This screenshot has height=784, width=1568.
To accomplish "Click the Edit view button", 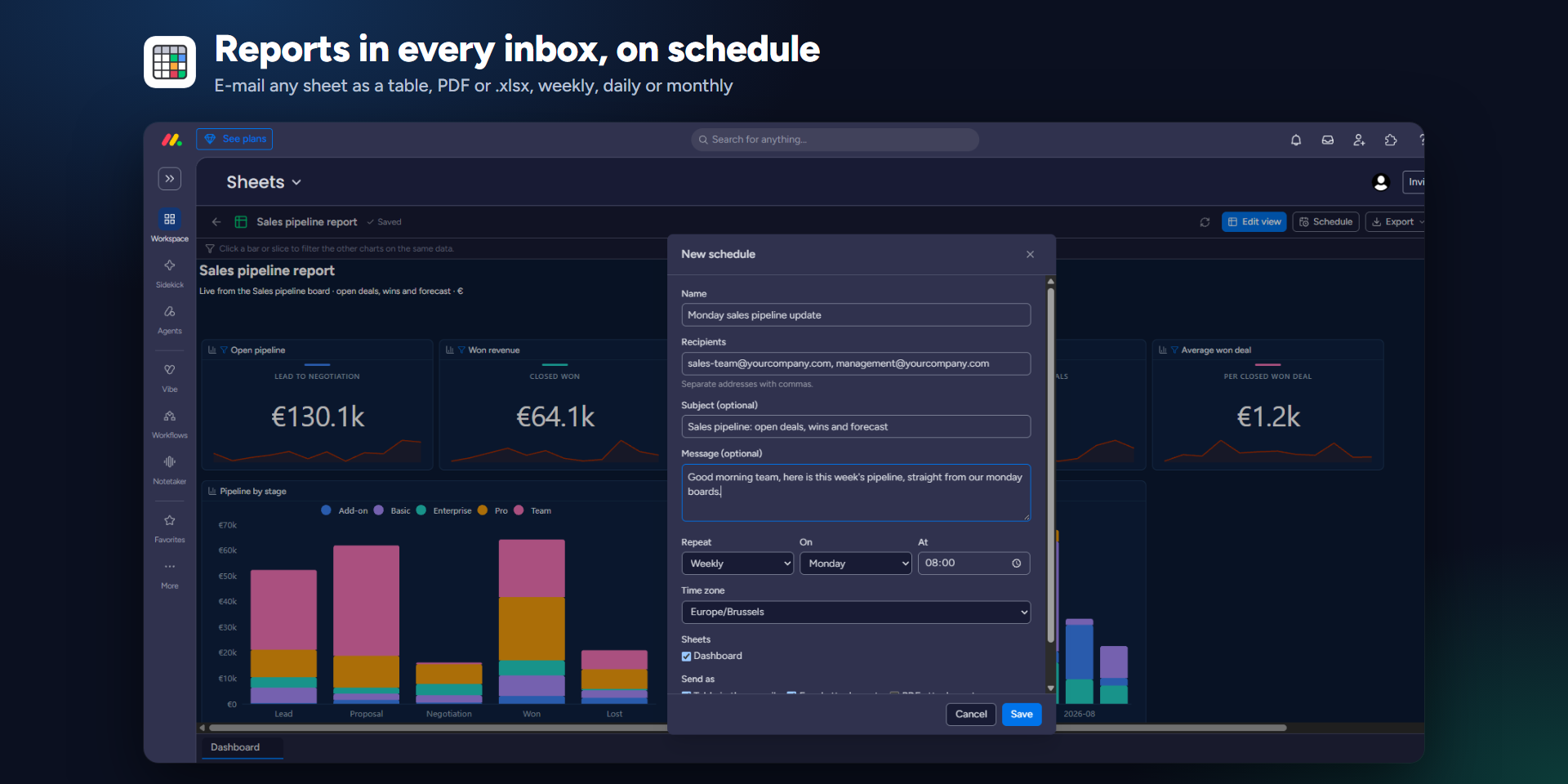I will 1254,222.
